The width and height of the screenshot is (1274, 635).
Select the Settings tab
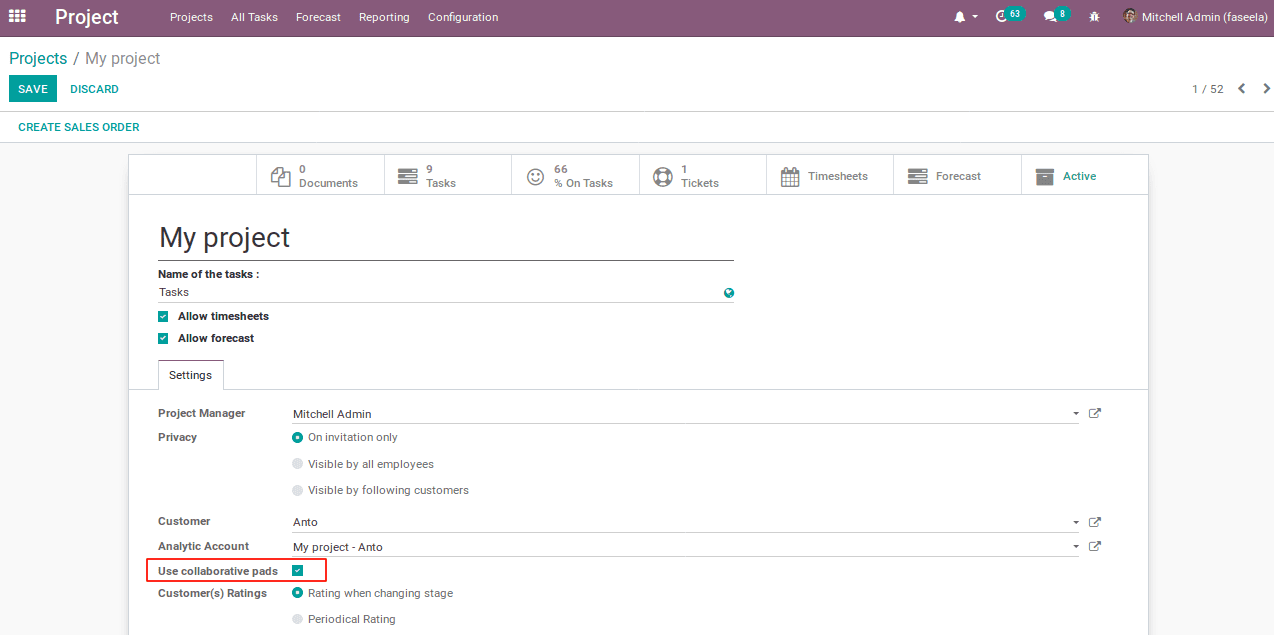coord(190,375)
